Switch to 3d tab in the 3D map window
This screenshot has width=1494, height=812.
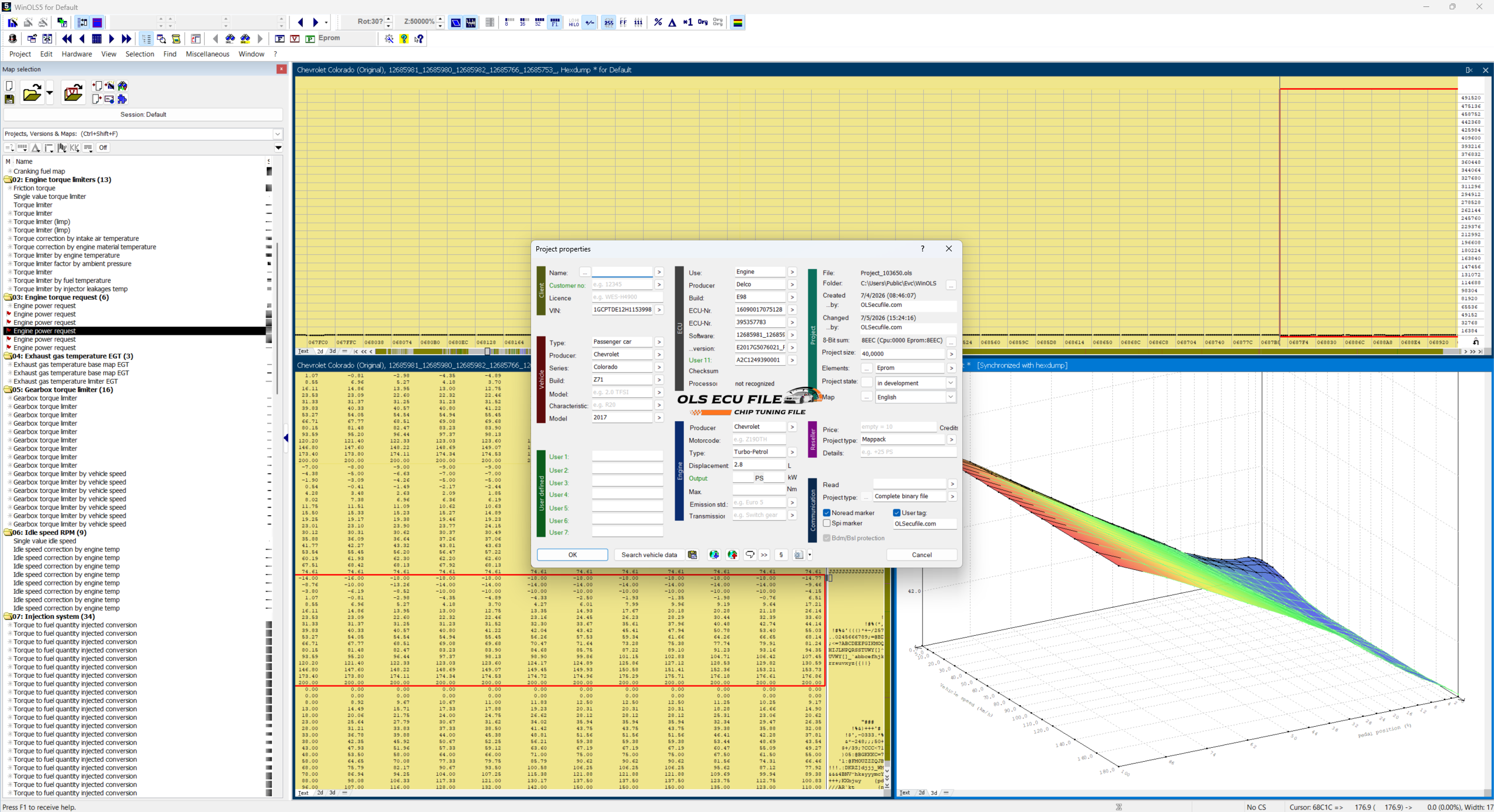934,793
